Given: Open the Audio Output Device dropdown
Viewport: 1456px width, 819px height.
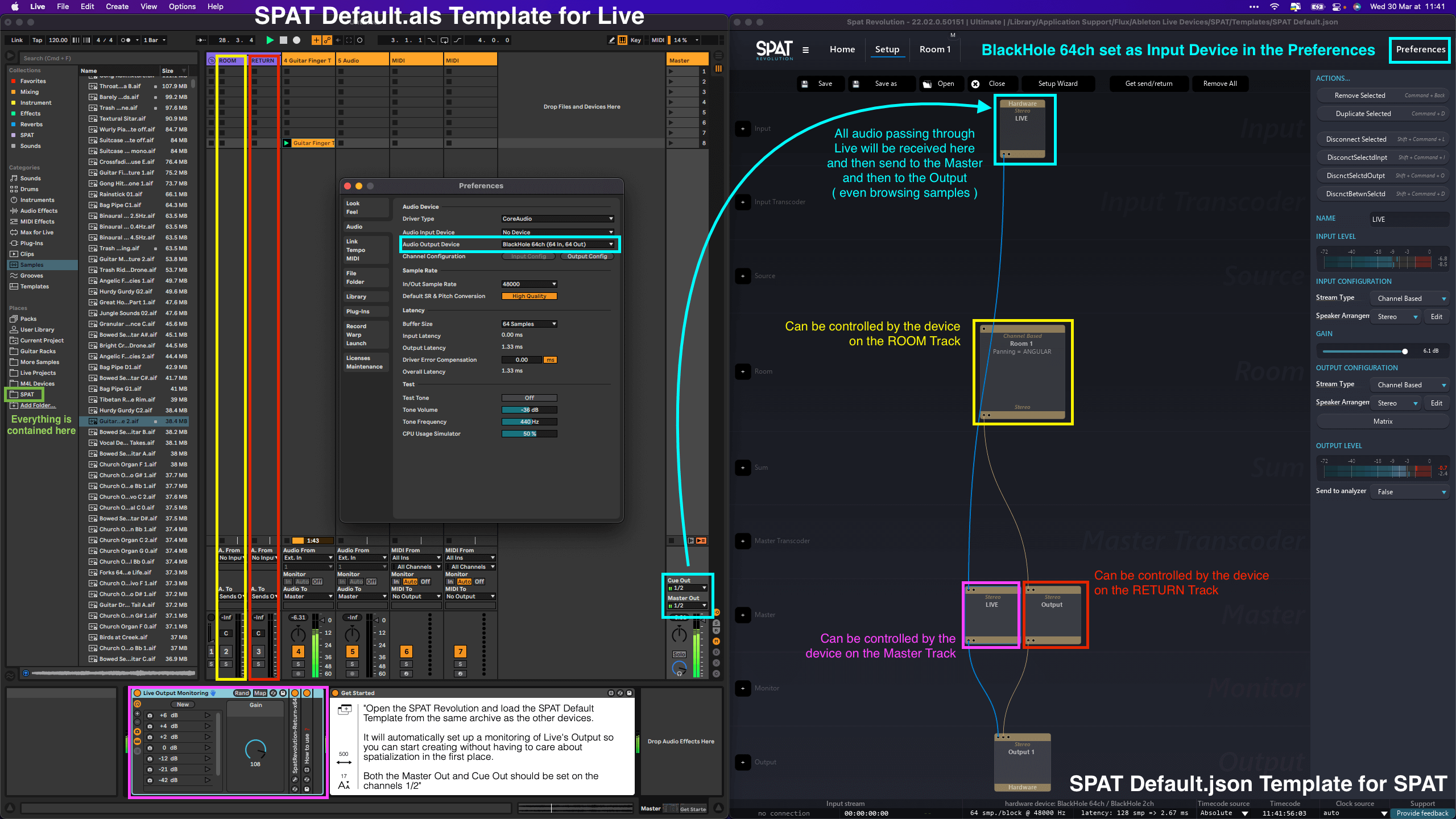Looking at the screenshot, I should click(x=557, y=244).
